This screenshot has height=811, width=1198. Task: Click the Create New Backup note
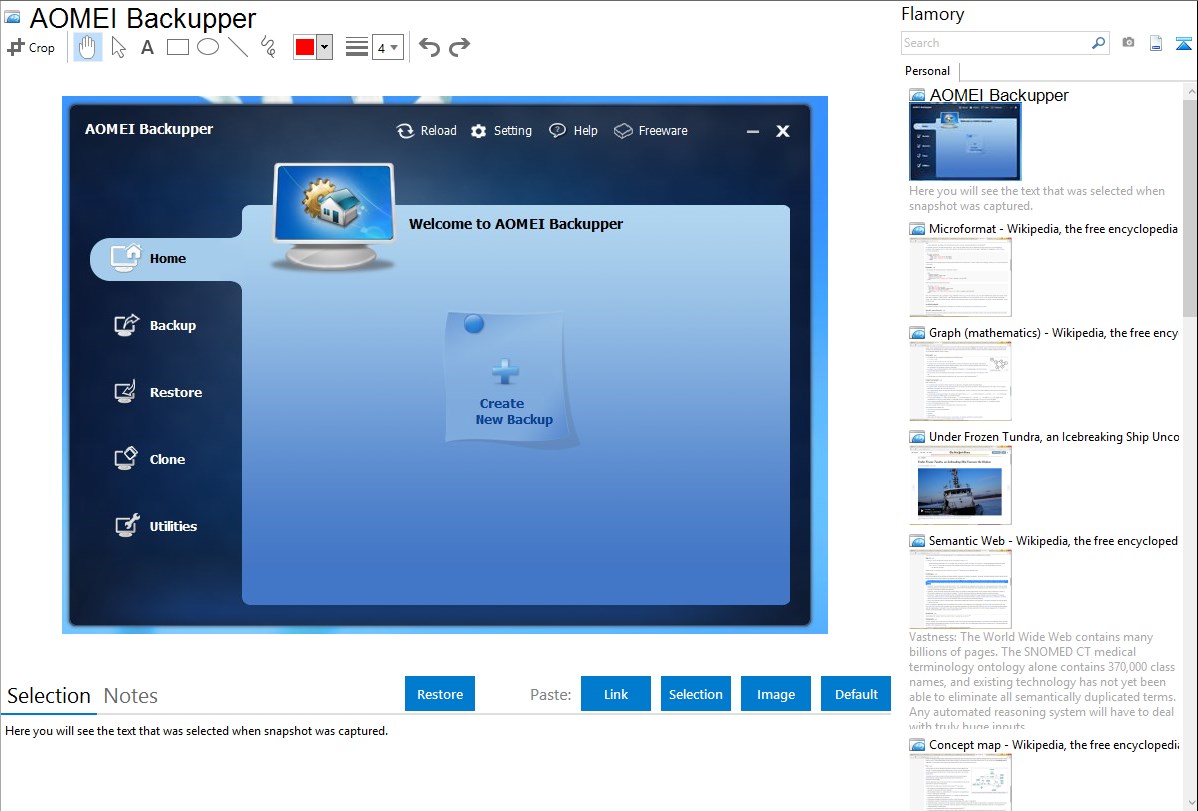[x=507, y=377]
